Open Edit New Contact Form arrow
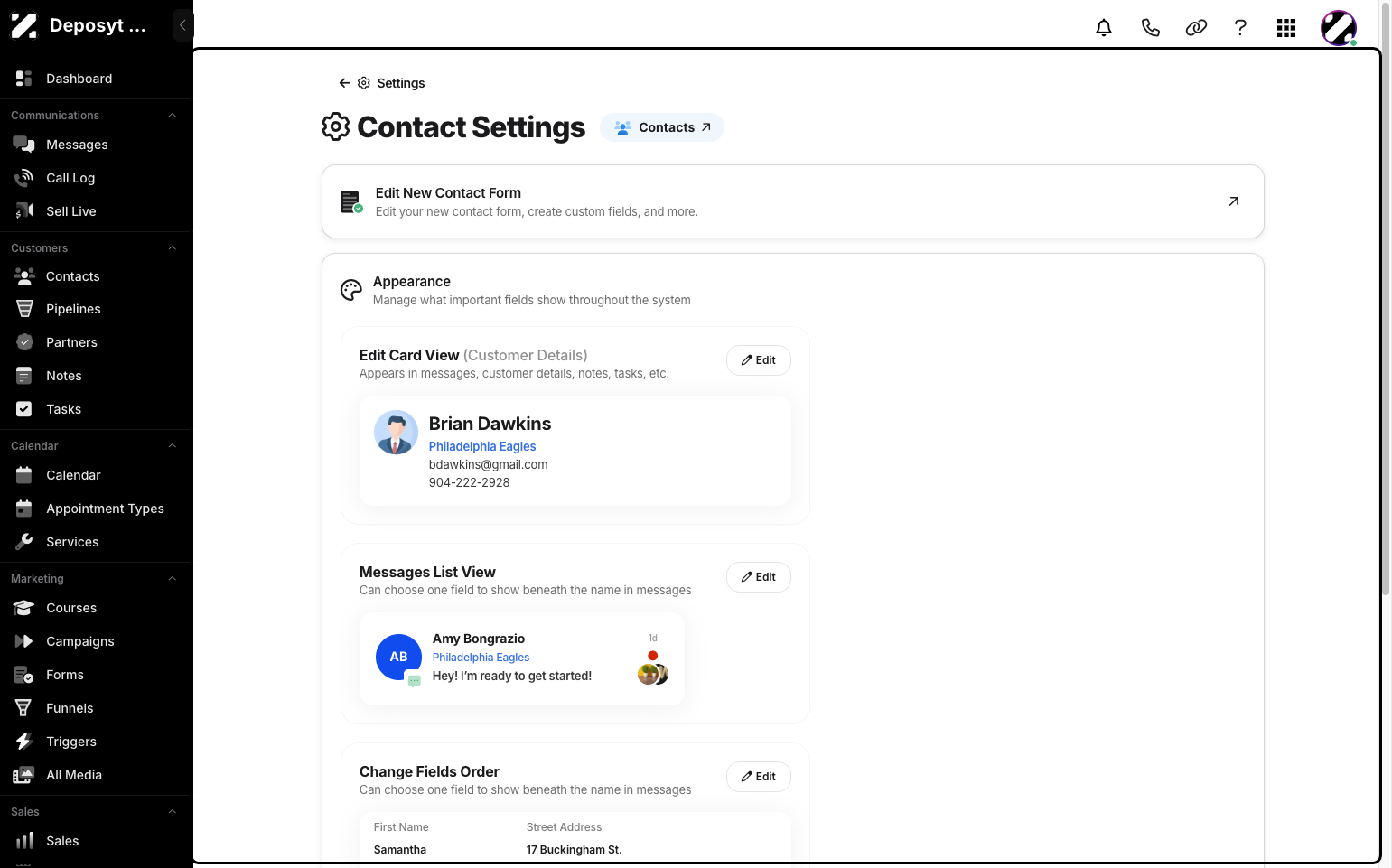The height and width of the screenshot is (868, 1392). pyautogui.click(x=1233, y=201)
